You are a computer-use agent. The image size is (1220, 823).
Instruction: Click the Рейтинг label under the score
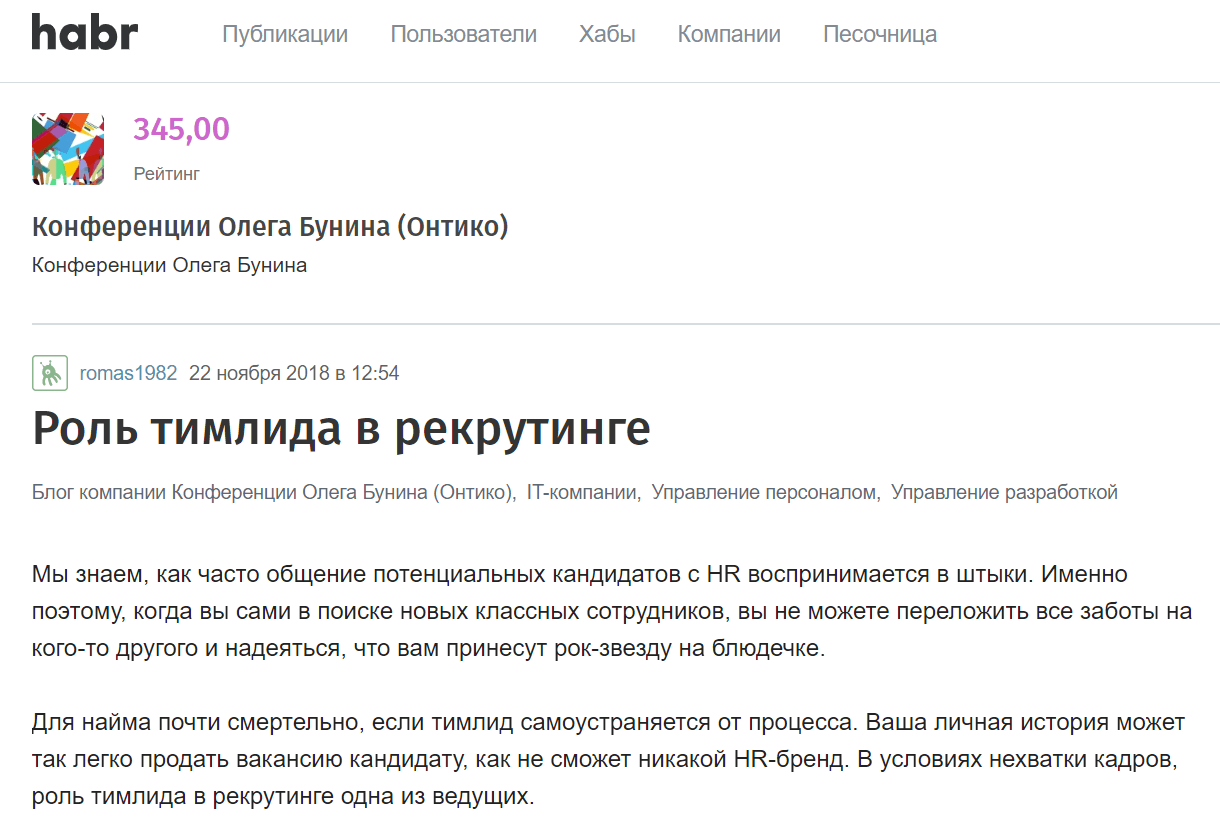tap(166, 174)
